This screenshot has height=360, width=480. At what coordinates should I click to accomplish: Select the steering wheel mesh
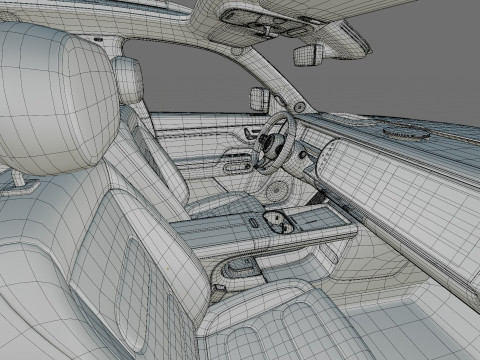[276, 143]
